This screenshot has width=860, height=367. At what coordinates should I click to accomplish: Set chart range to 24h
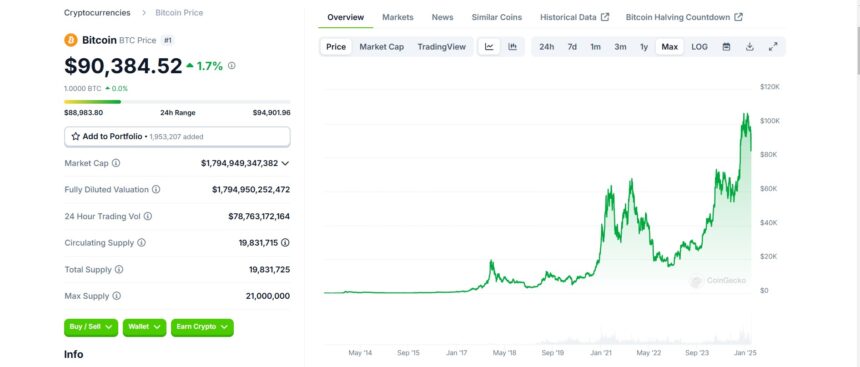click(546, 47)
